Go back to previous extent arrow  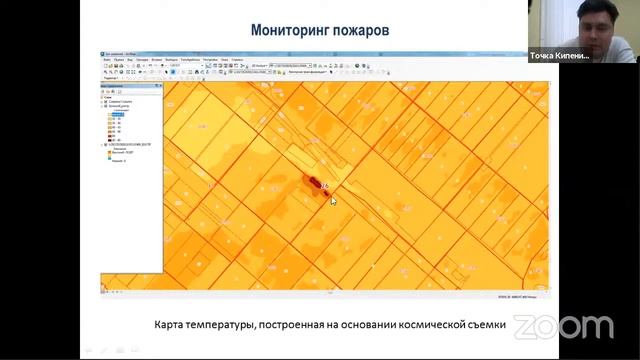pos(140,72)
